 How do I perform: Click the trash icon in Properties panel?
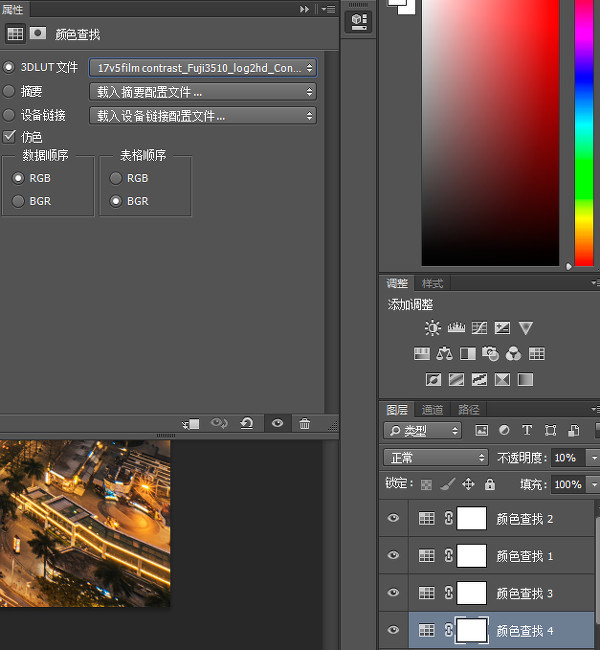(x=305, y=424)
